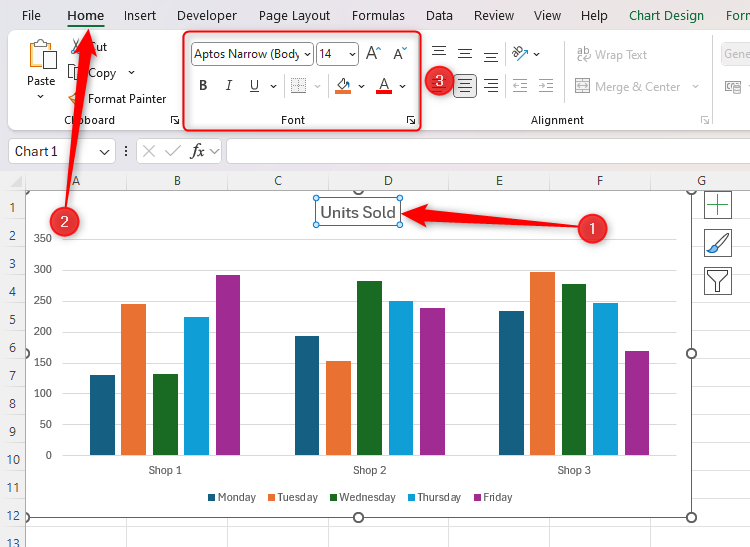The width and height of the screenshot is (750, 547).
Task: Open Chart Styles paintbrush button
Action: coord(718,243)
